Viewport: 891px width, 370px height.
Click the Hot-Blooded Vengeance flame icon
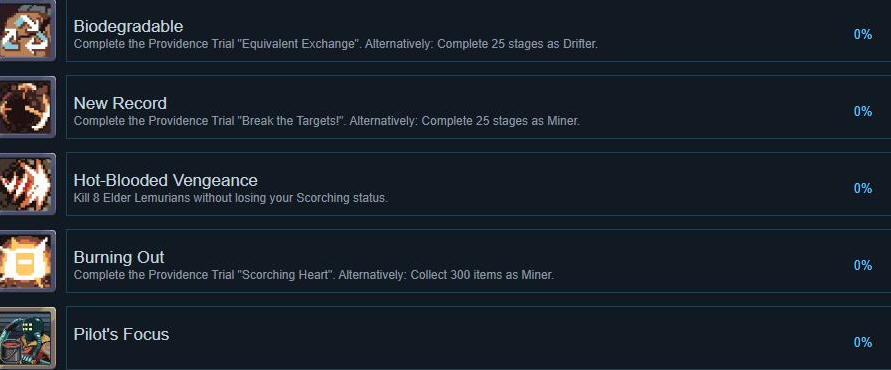point(27,184)
